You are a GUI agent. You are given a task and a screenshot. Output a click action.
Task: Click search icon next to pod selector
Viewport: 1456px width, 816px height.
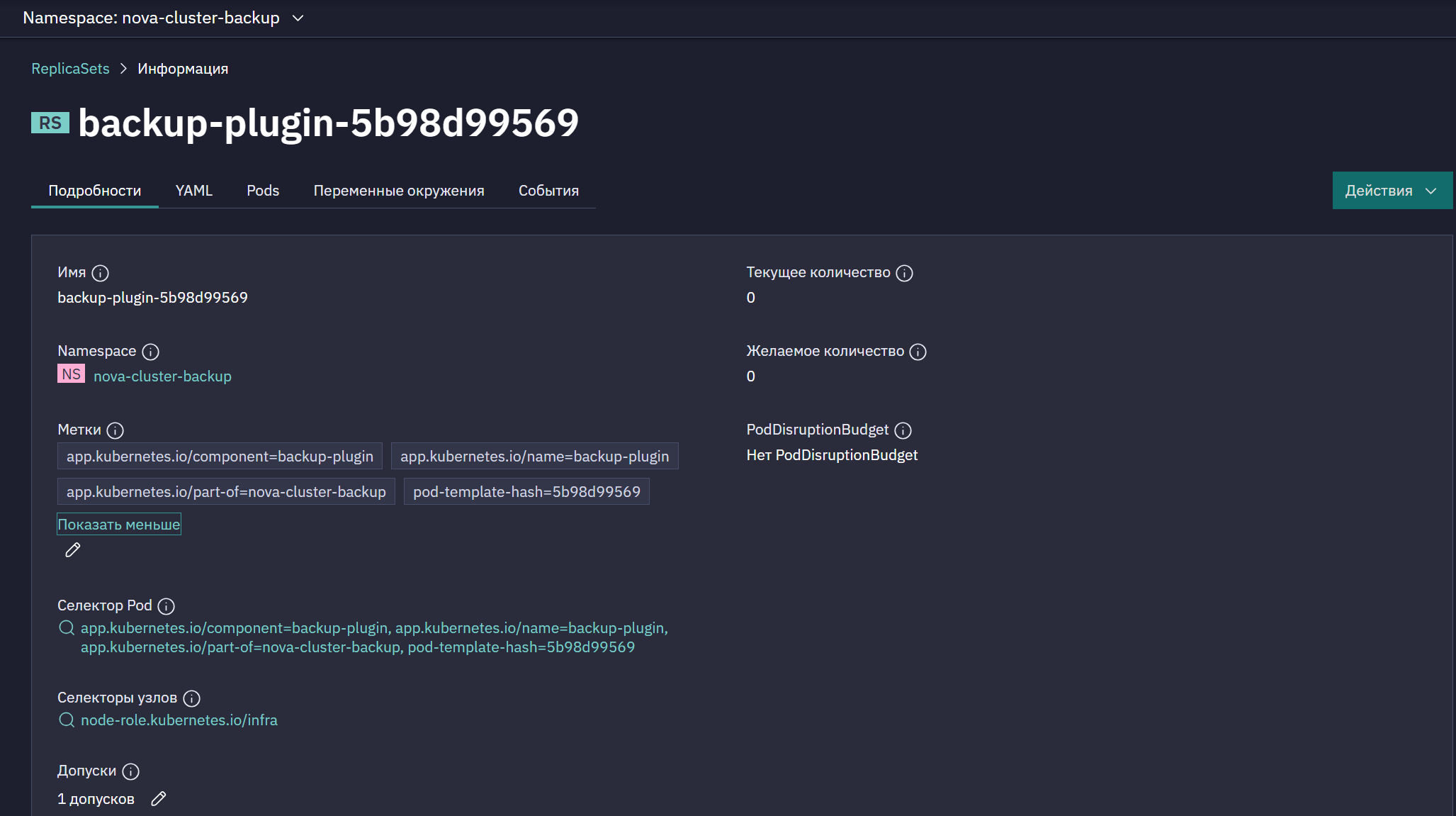coord(67,628)
